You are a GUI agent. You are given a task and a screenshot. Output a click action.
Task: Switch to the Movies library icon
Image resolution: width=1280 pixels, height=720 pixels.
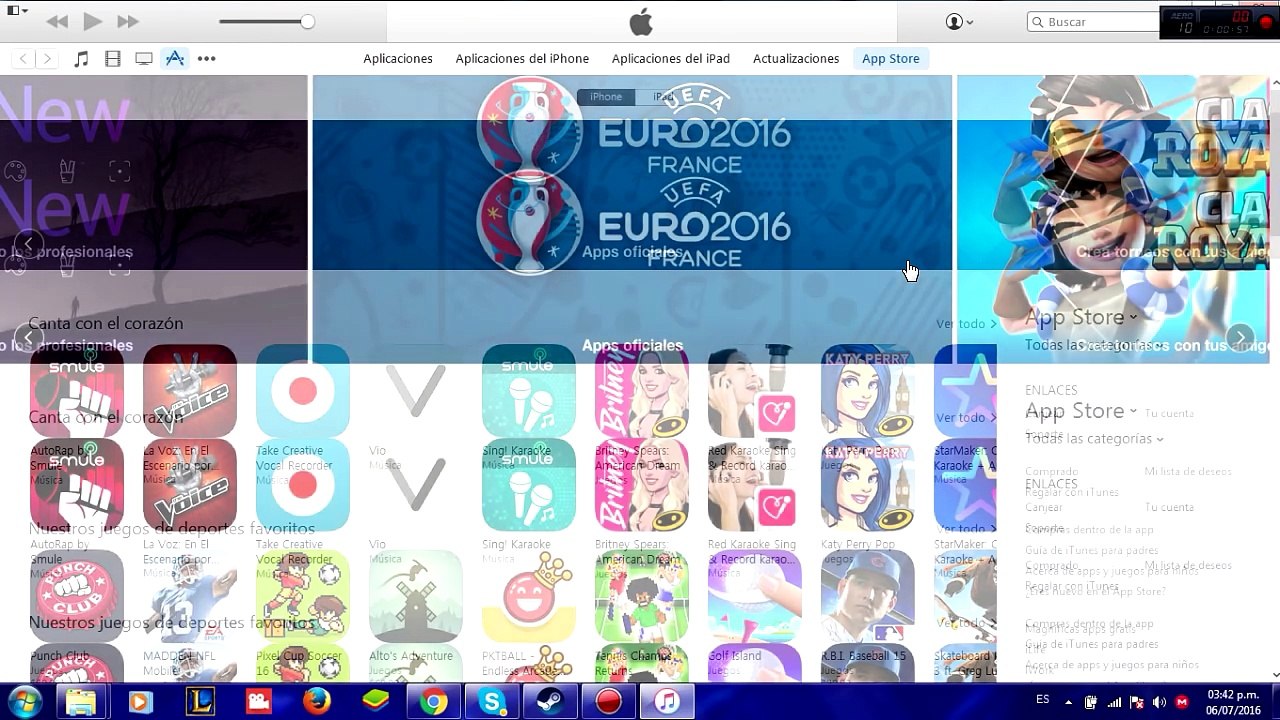point(113,59)
